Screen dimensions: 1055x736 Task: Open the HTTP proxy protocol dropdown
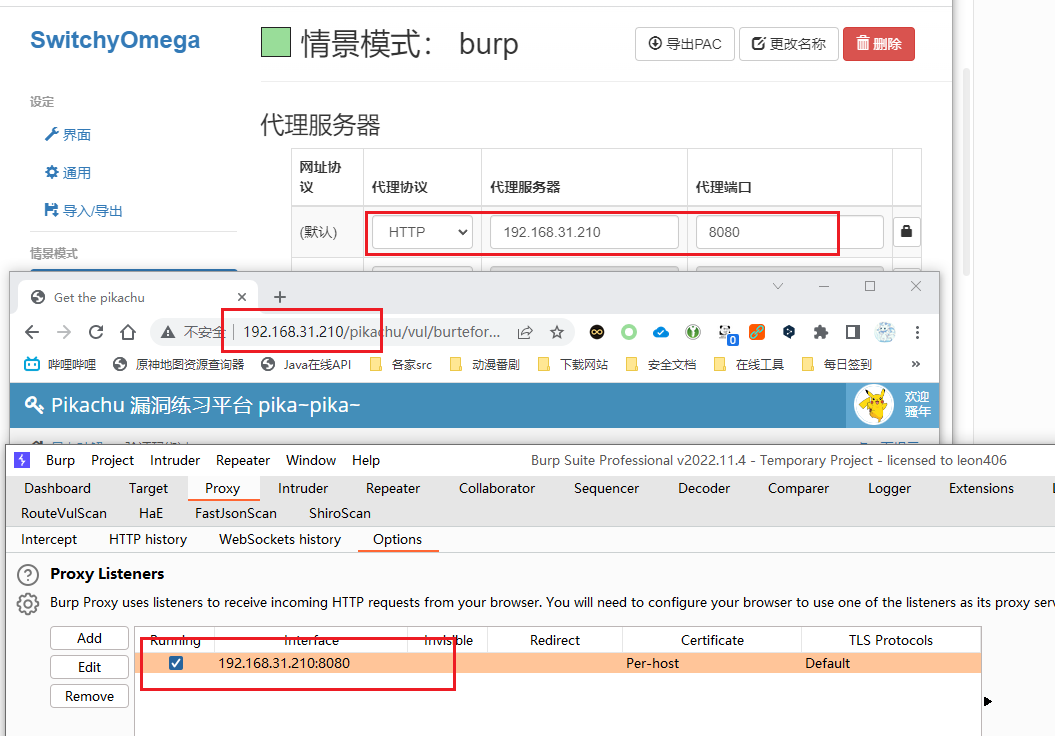coord(422,232)
